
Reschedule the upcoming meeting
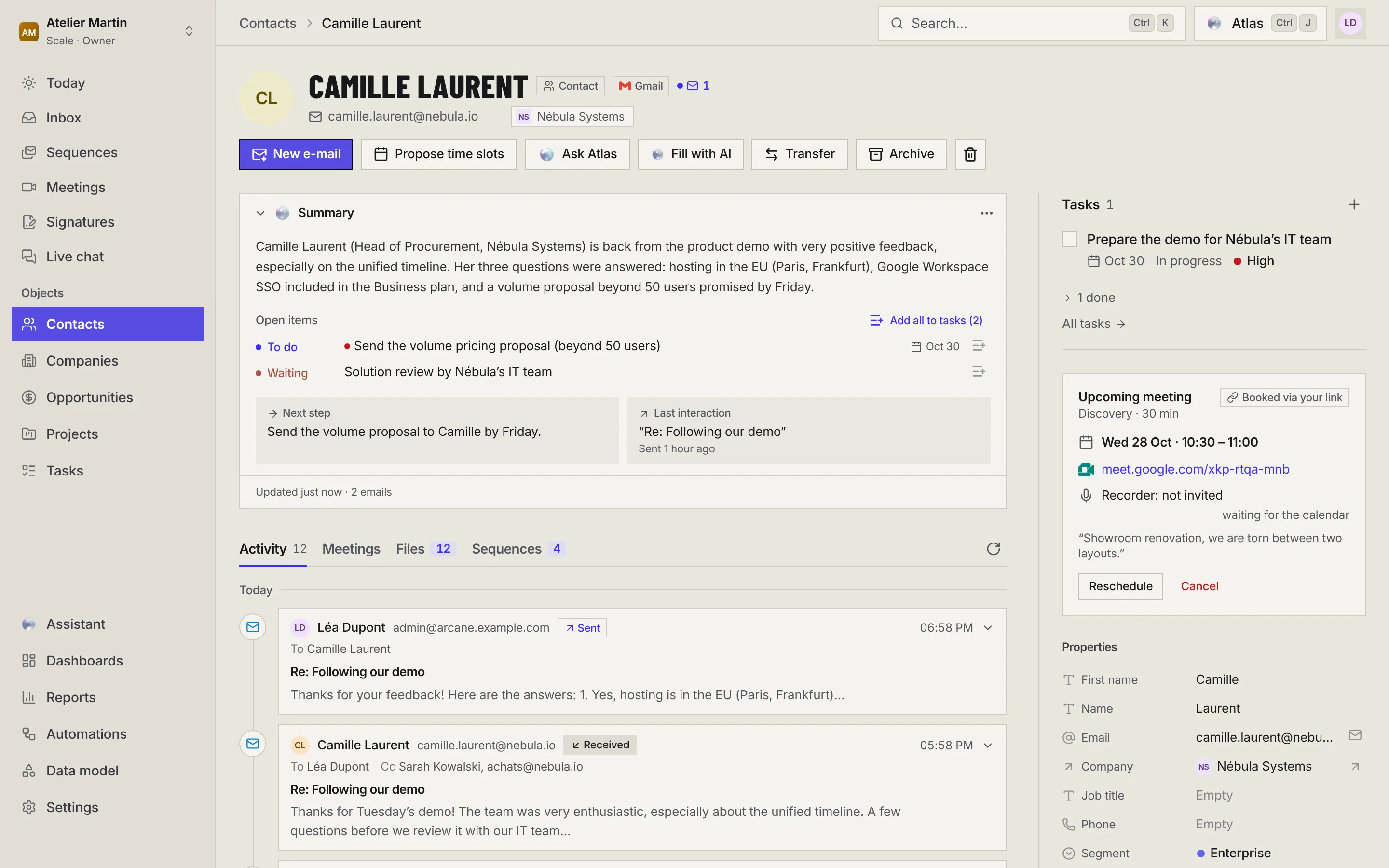(1120, 586)
